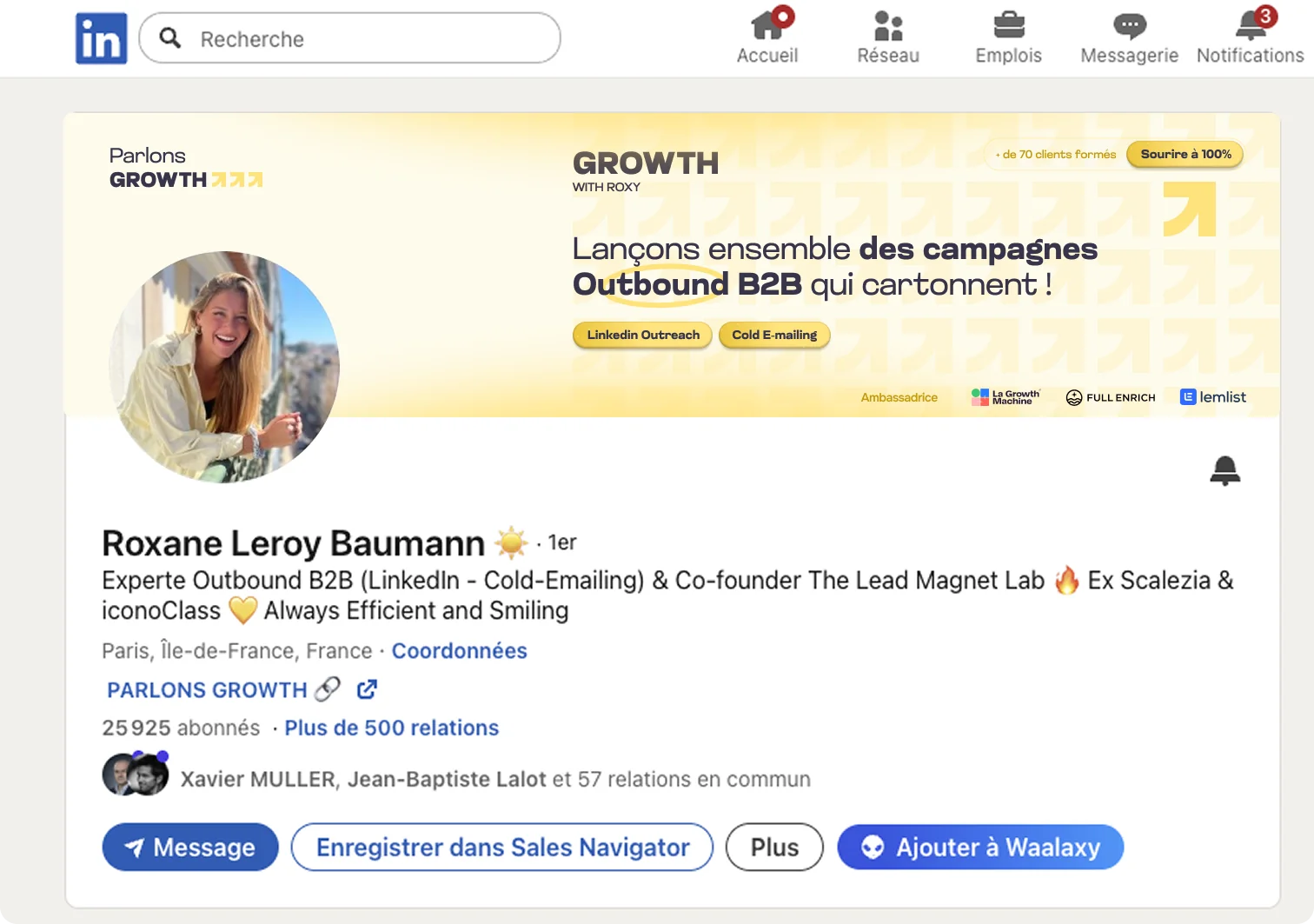
Task: Click the search magnifier icon
Action: tap(170, 38)
